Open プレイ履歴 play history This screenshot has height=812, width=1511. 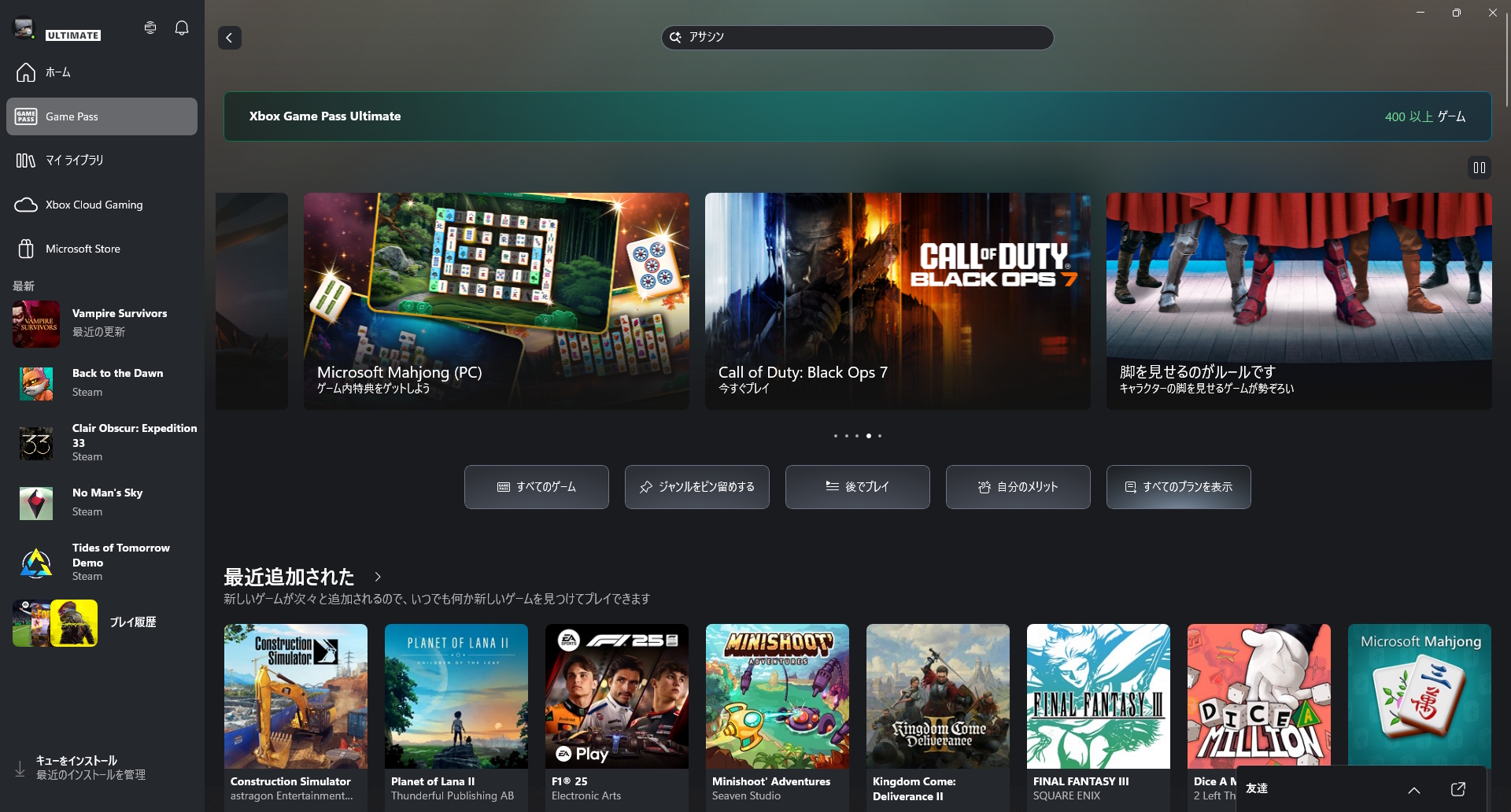(102, 622)
